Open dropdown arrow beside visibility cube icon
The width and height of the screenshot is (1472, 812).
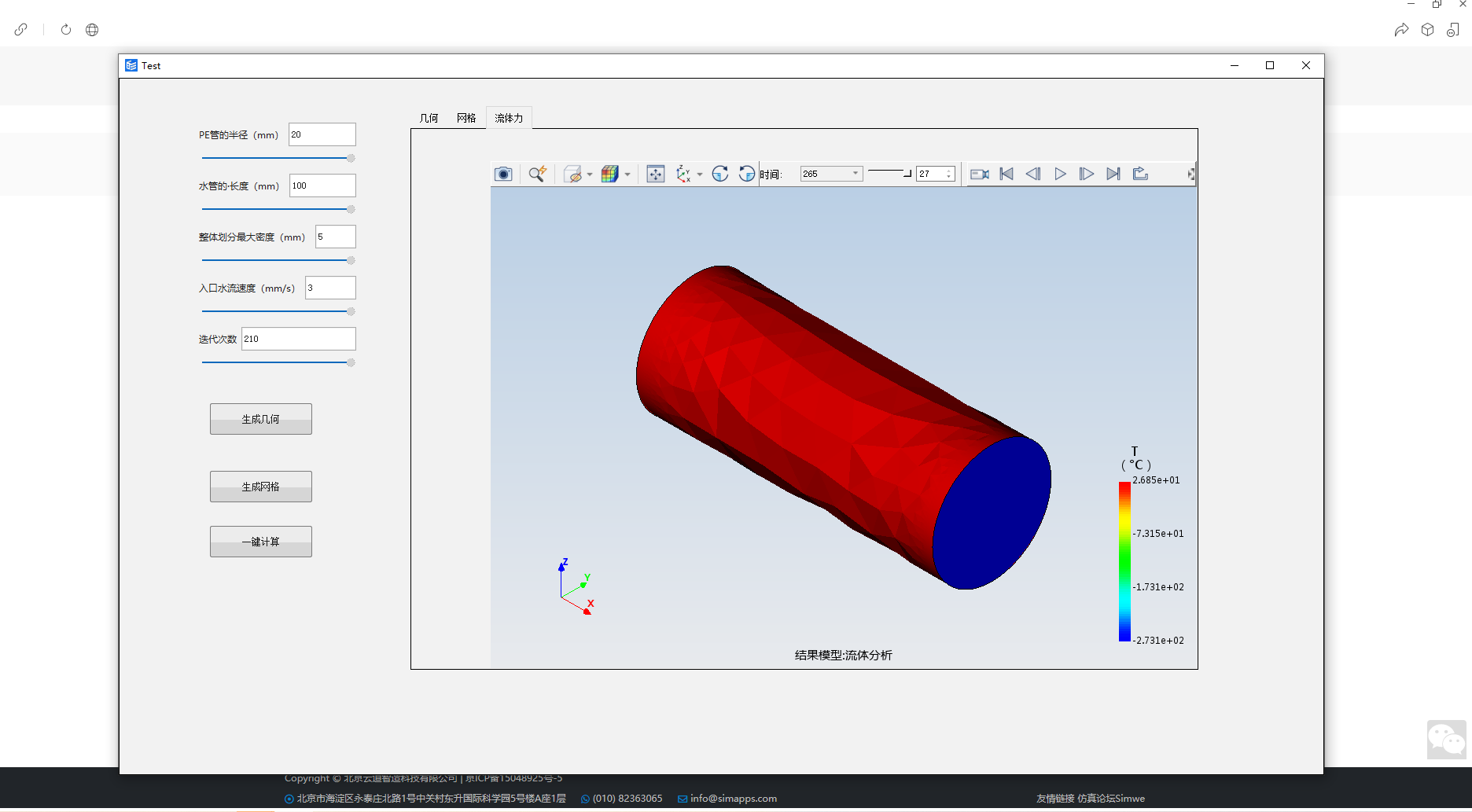click(590, 175)
